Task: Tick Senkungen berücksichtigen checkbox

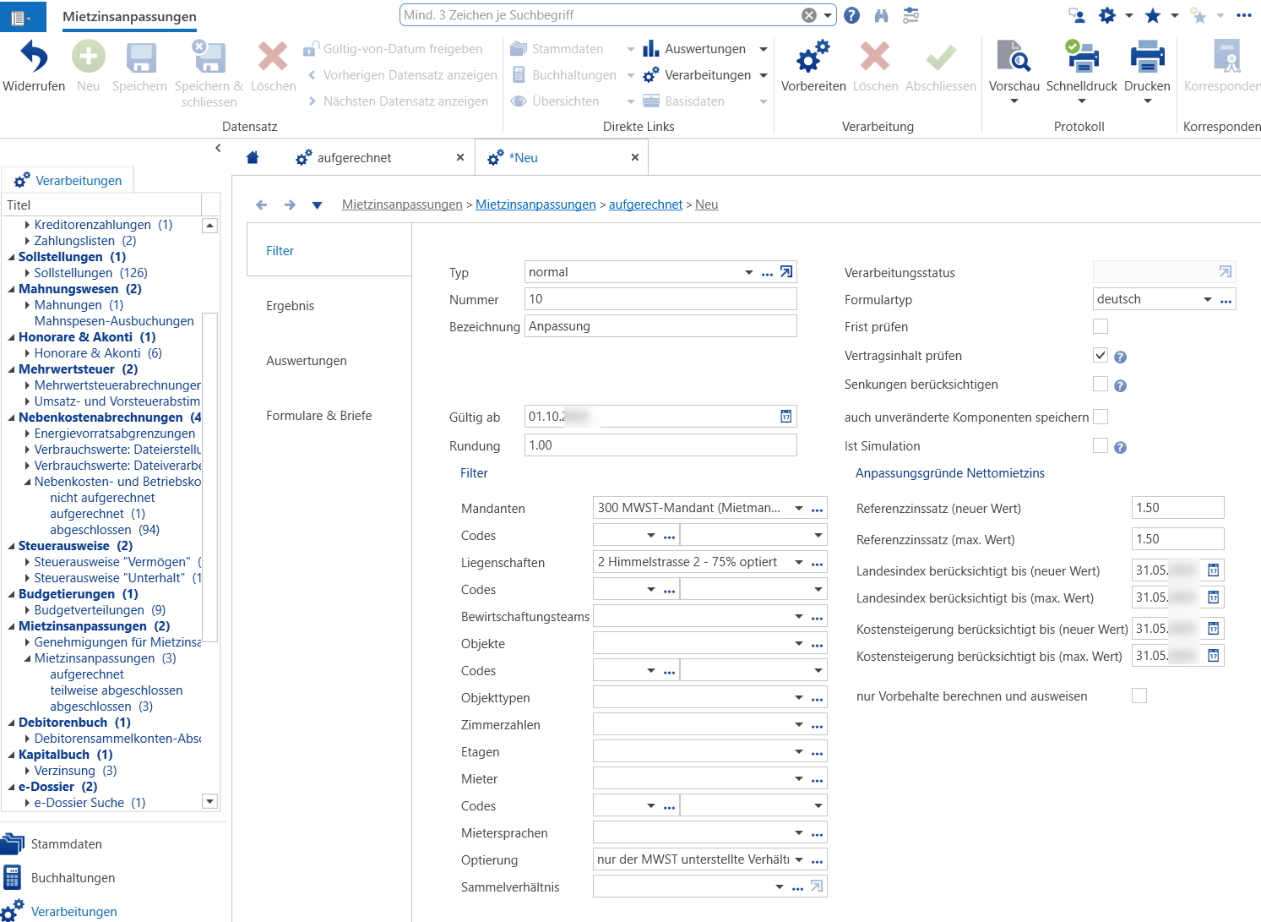Action: tap(1101, 384)
